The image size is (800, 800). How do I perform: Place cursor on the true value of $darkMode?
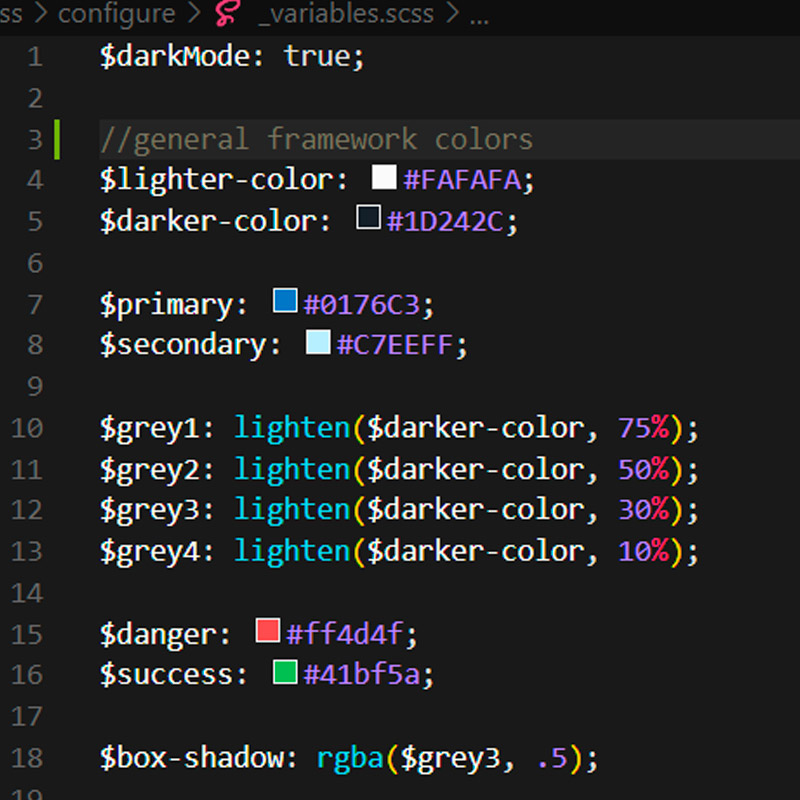click(x=316, y=56)
